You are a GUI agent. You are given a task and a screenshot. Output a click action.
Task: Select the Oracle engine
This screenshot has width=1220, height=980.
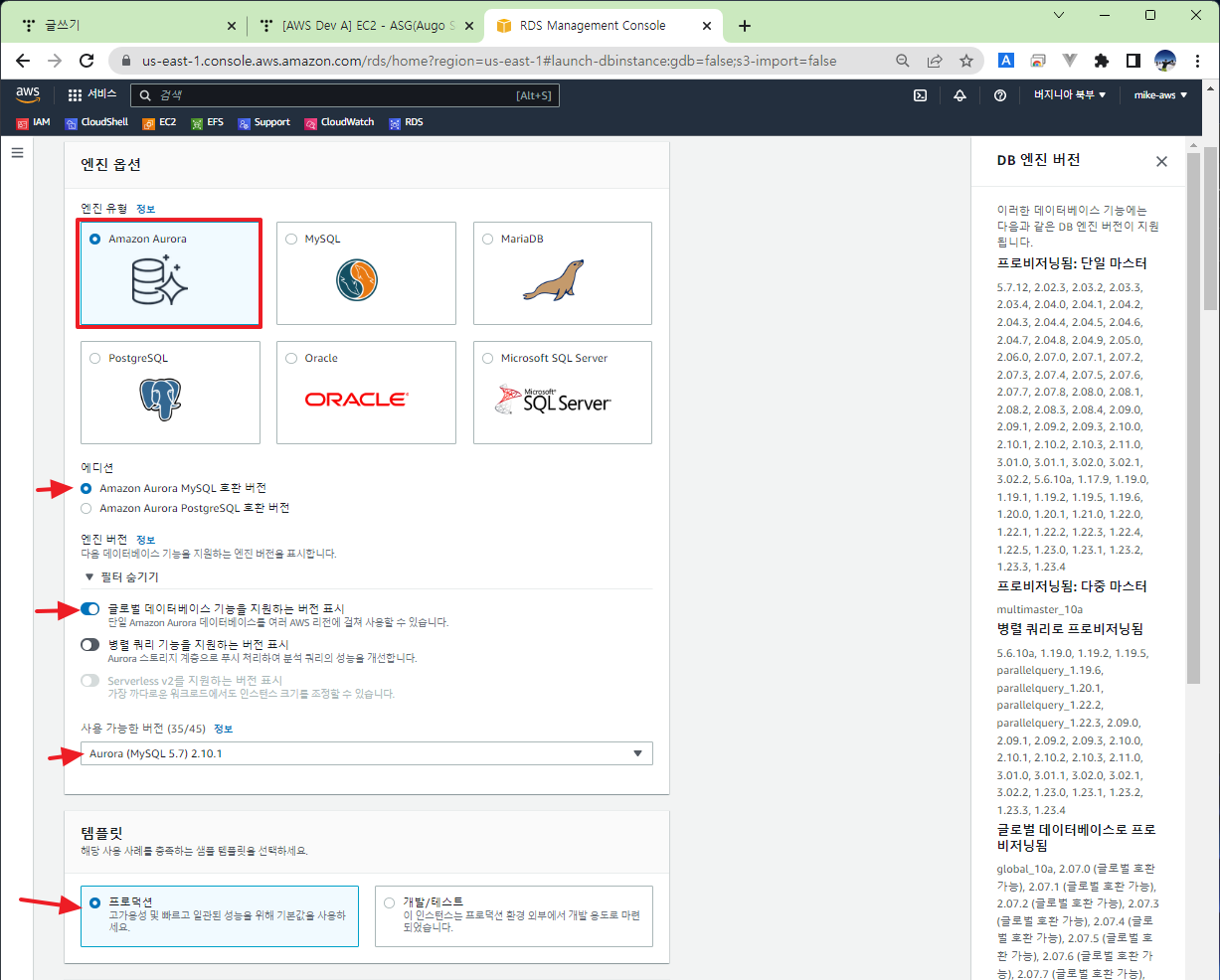pyautogui.click(x=366, y=393)
